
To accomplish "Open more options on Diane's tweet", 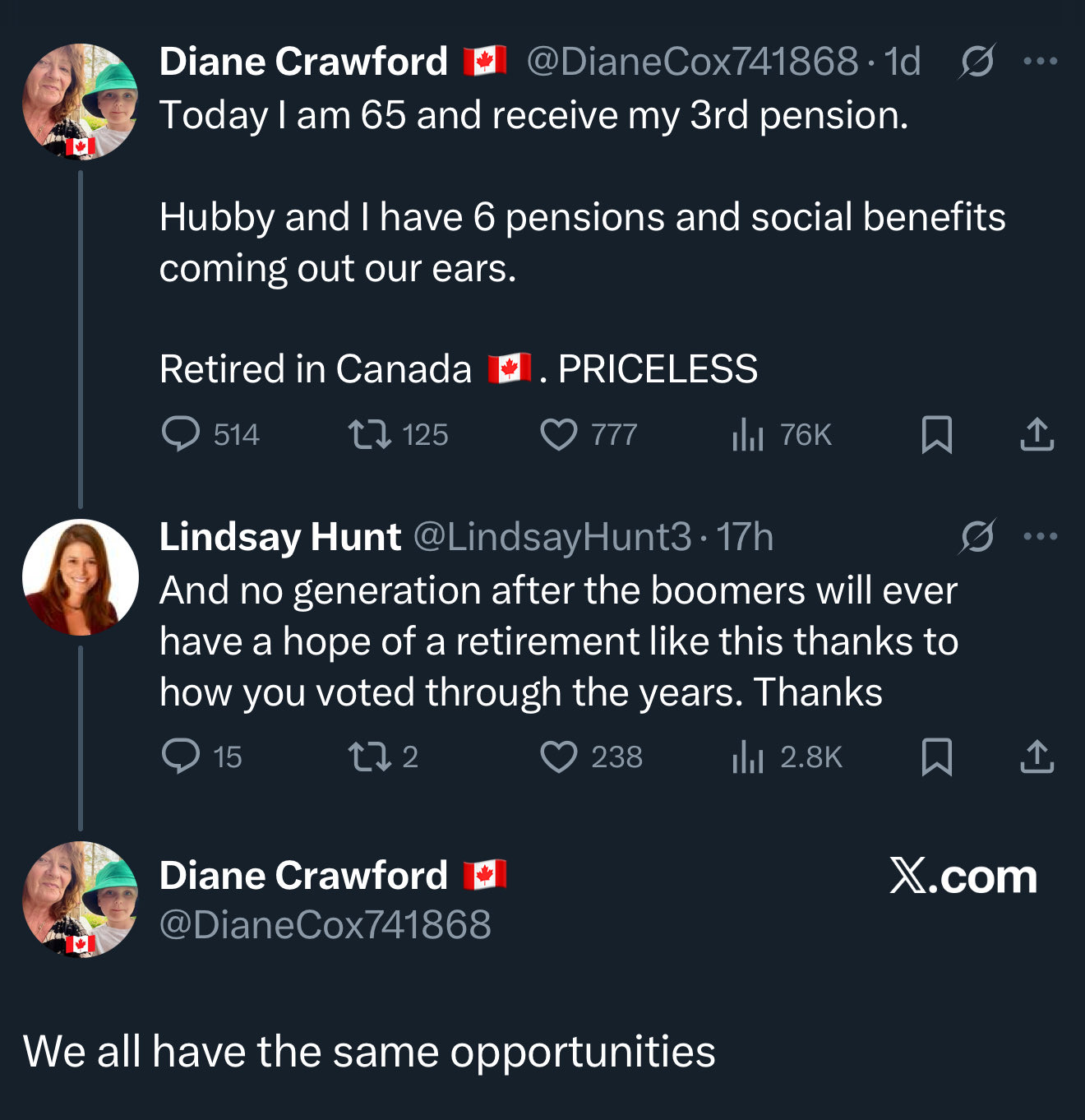I will 1040,61.
